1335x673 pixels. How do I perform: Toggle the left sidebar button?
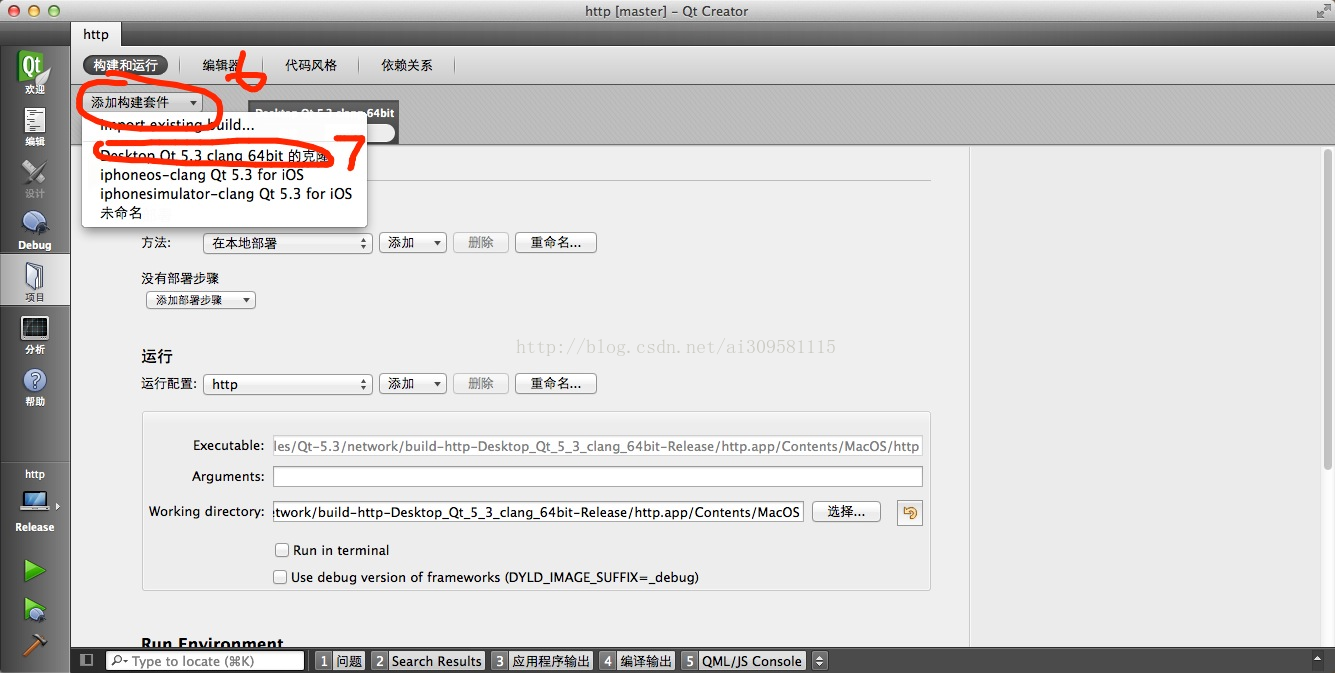[87, 660]
